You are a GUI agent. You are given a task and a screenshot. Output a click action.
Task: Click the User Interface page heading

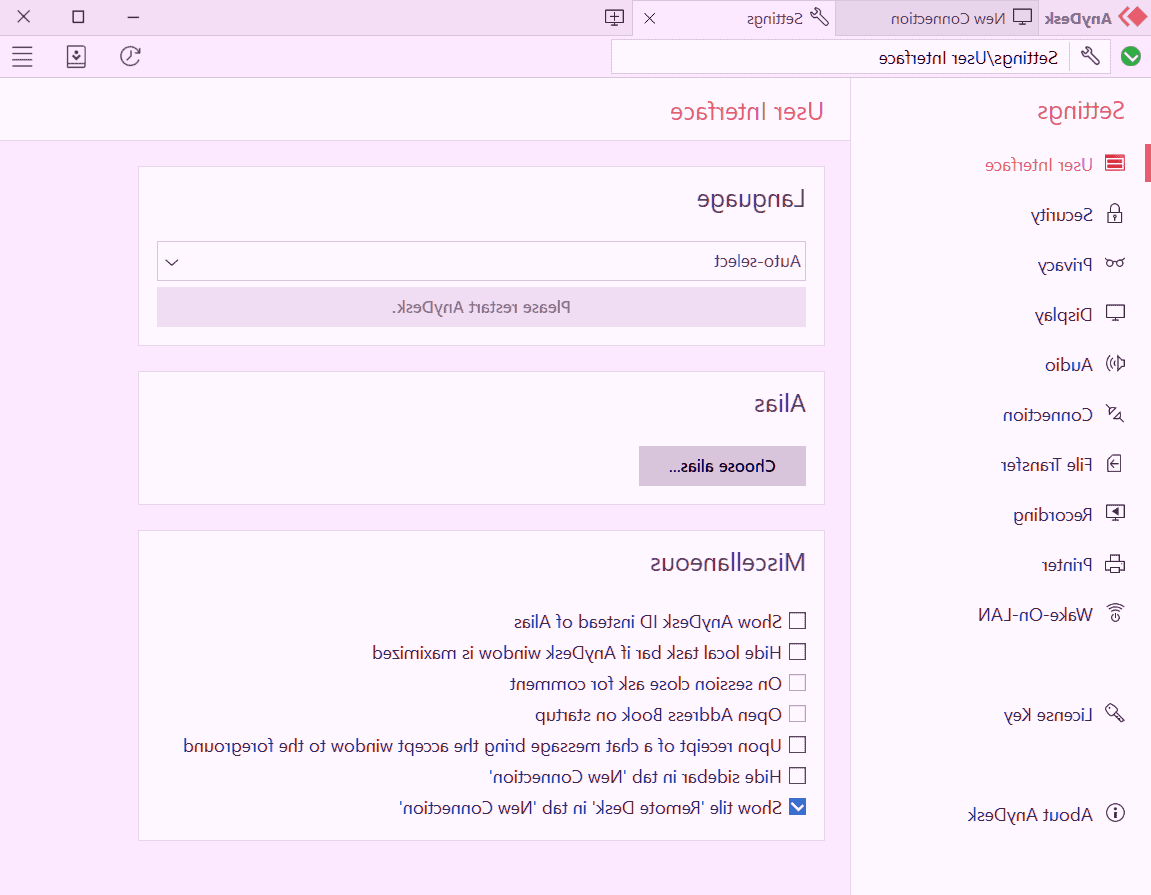(x=747, y=112)
